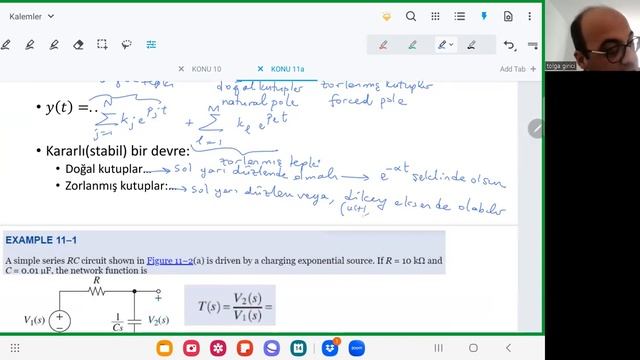
Task: Choose the black favorite pen
Action: click(x=471, y=45)
